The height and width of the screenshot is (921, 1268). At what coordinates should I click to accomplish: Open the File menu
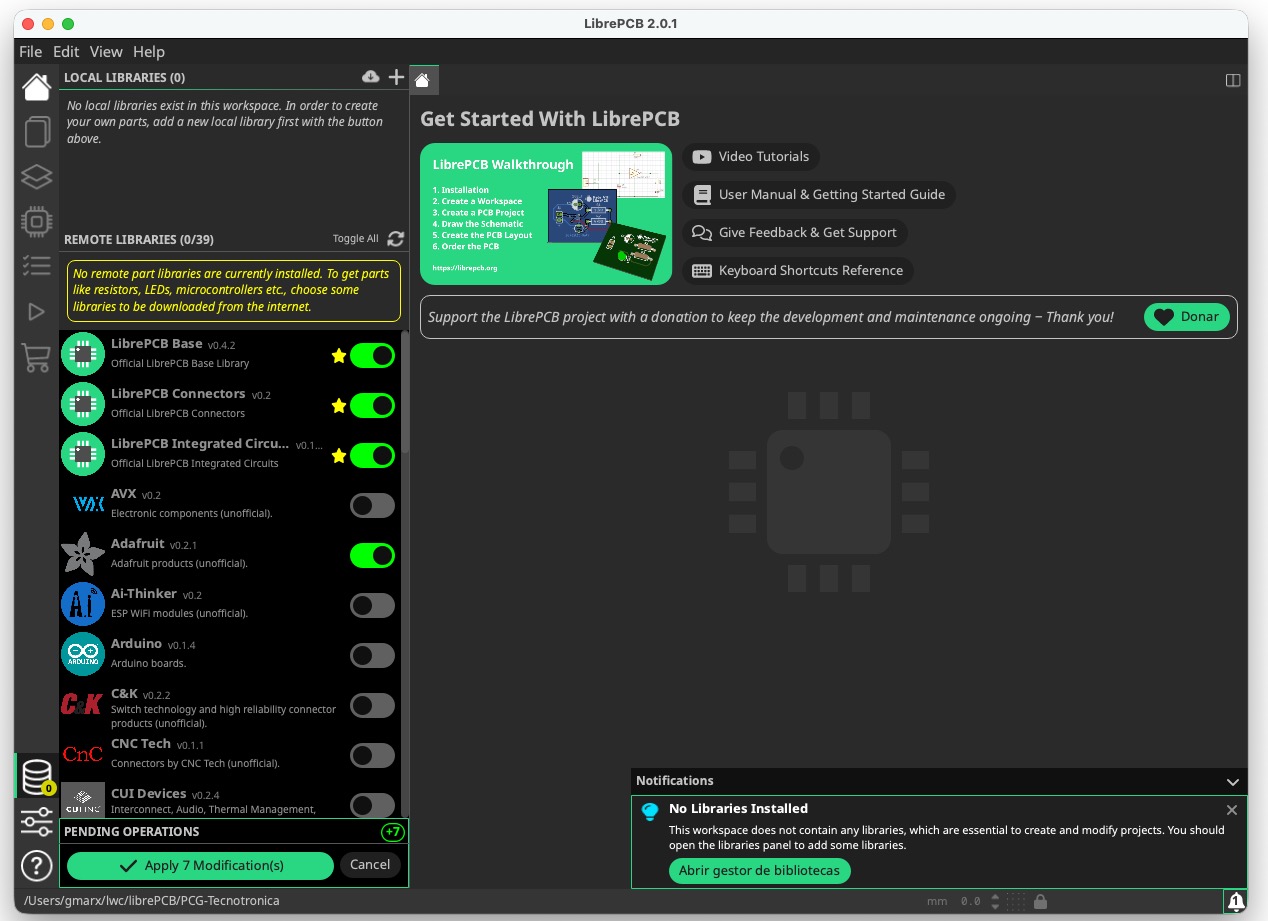click(31, 51)
